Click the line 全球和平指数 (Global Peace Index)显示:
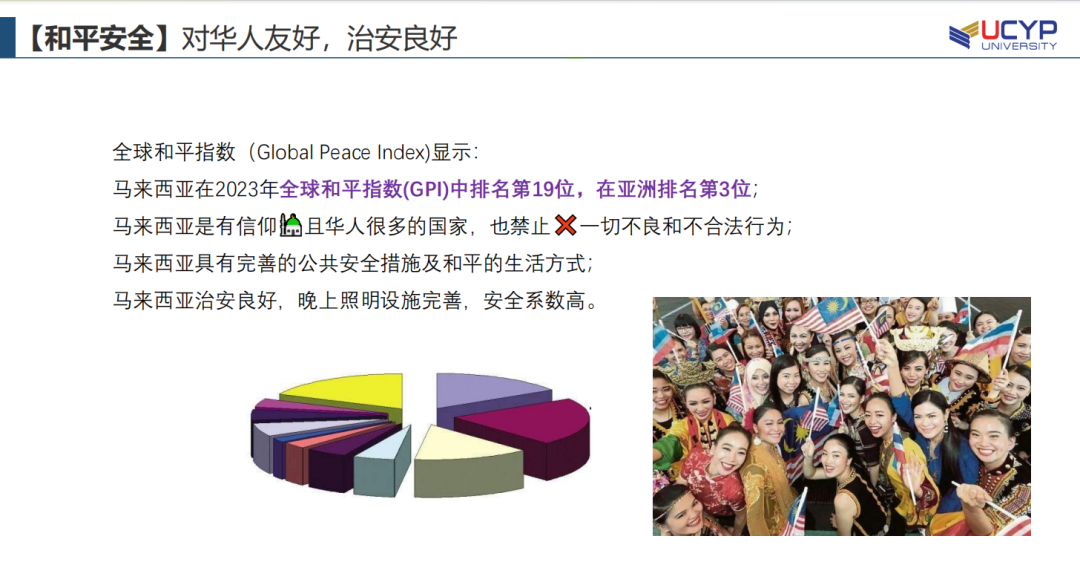The height and width of the screenshot is (562, 1080). click(295, 152)
